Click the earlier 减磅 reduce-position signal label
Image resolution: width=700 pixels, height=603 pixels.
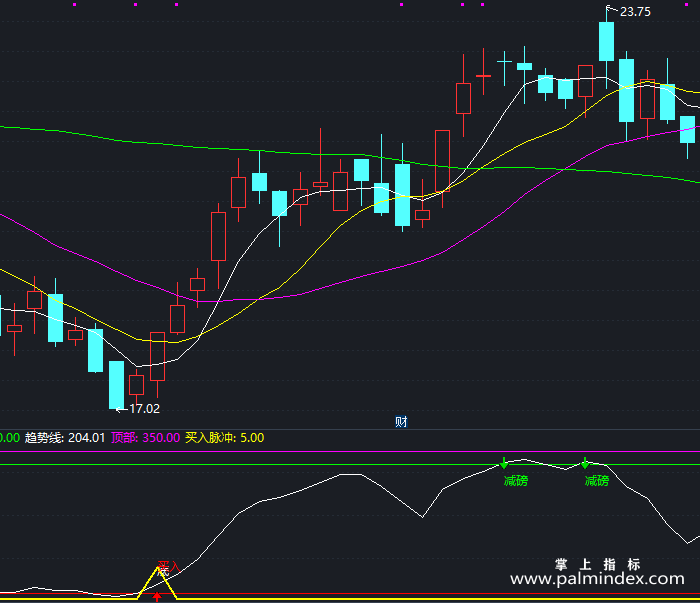[516, 481]
